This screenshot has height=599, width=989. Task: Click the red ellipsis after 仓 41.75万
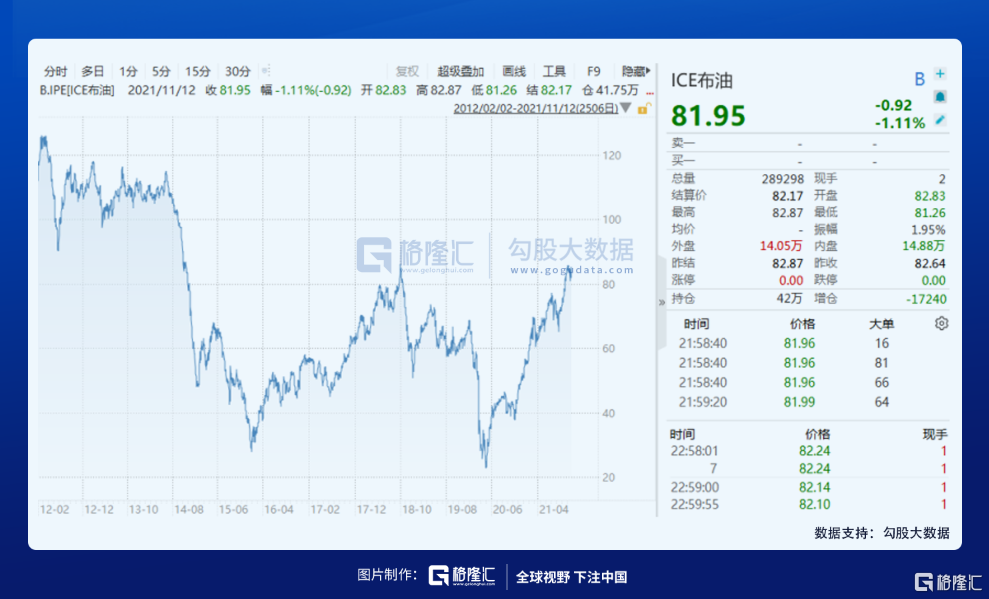tap(650, 90)
